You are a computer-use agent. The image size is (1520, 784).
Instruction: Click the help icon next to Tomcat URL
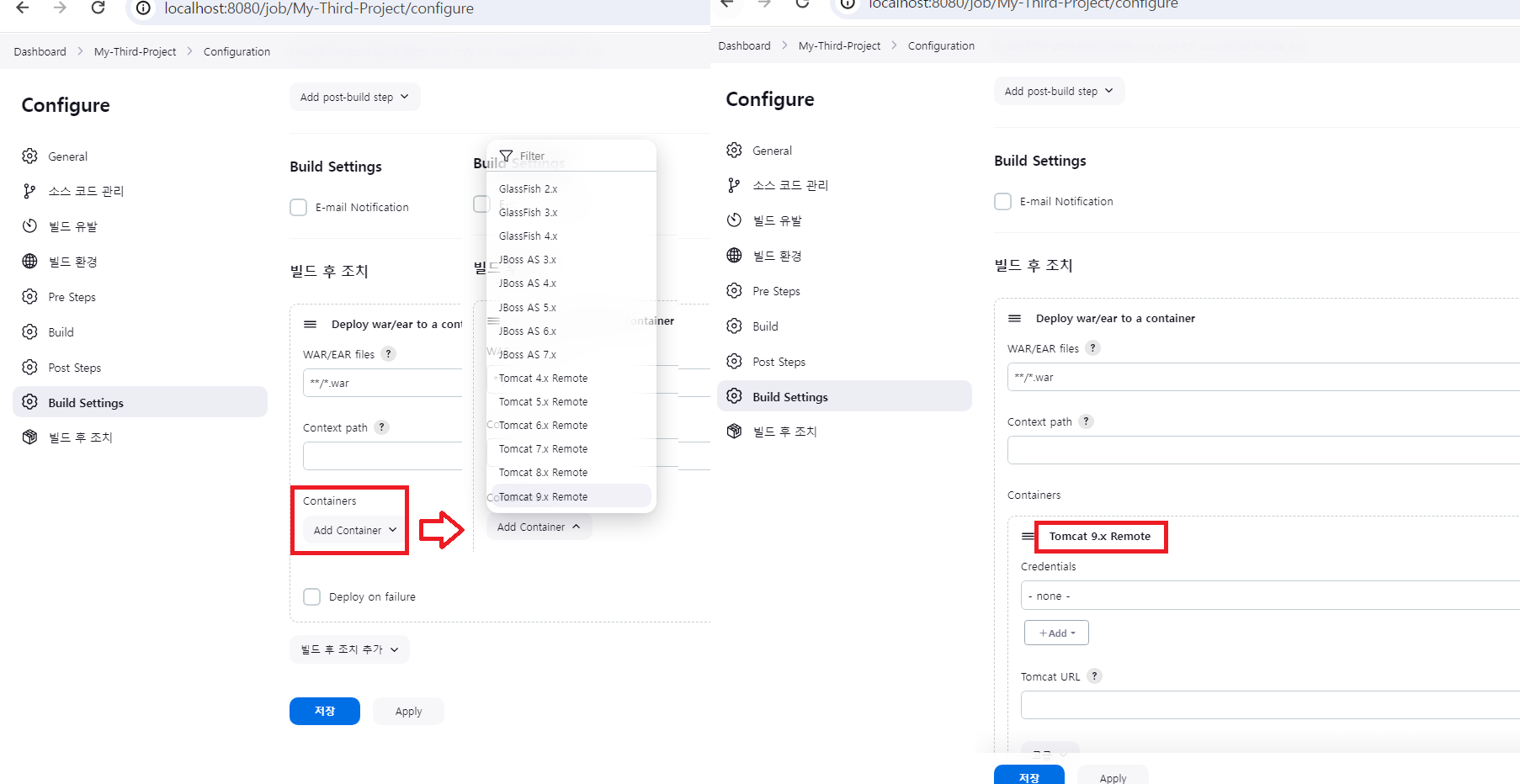coord(1095,676)
